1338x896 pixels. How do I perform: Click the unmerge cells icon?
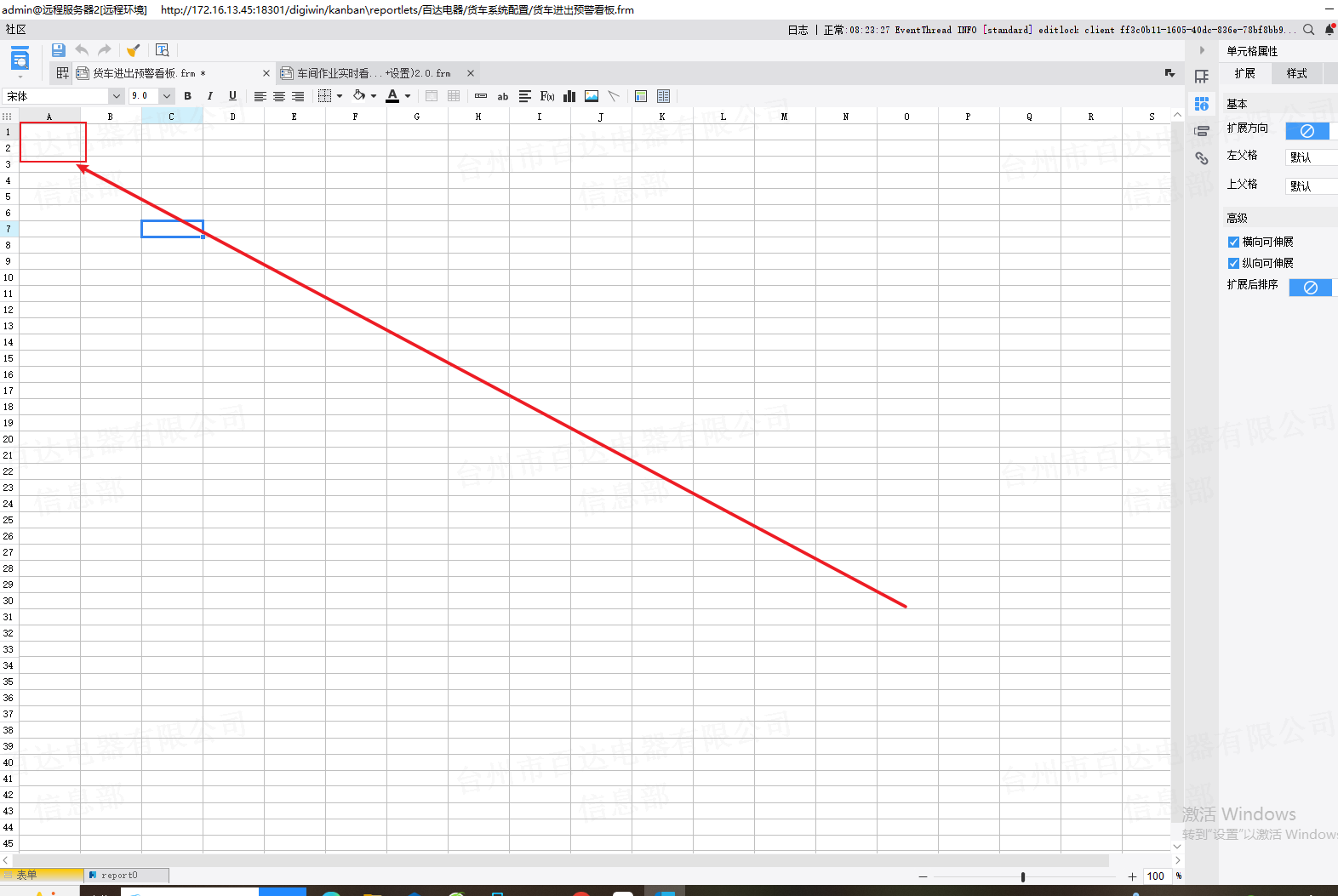pyautogui.click(x=454, y=96)
